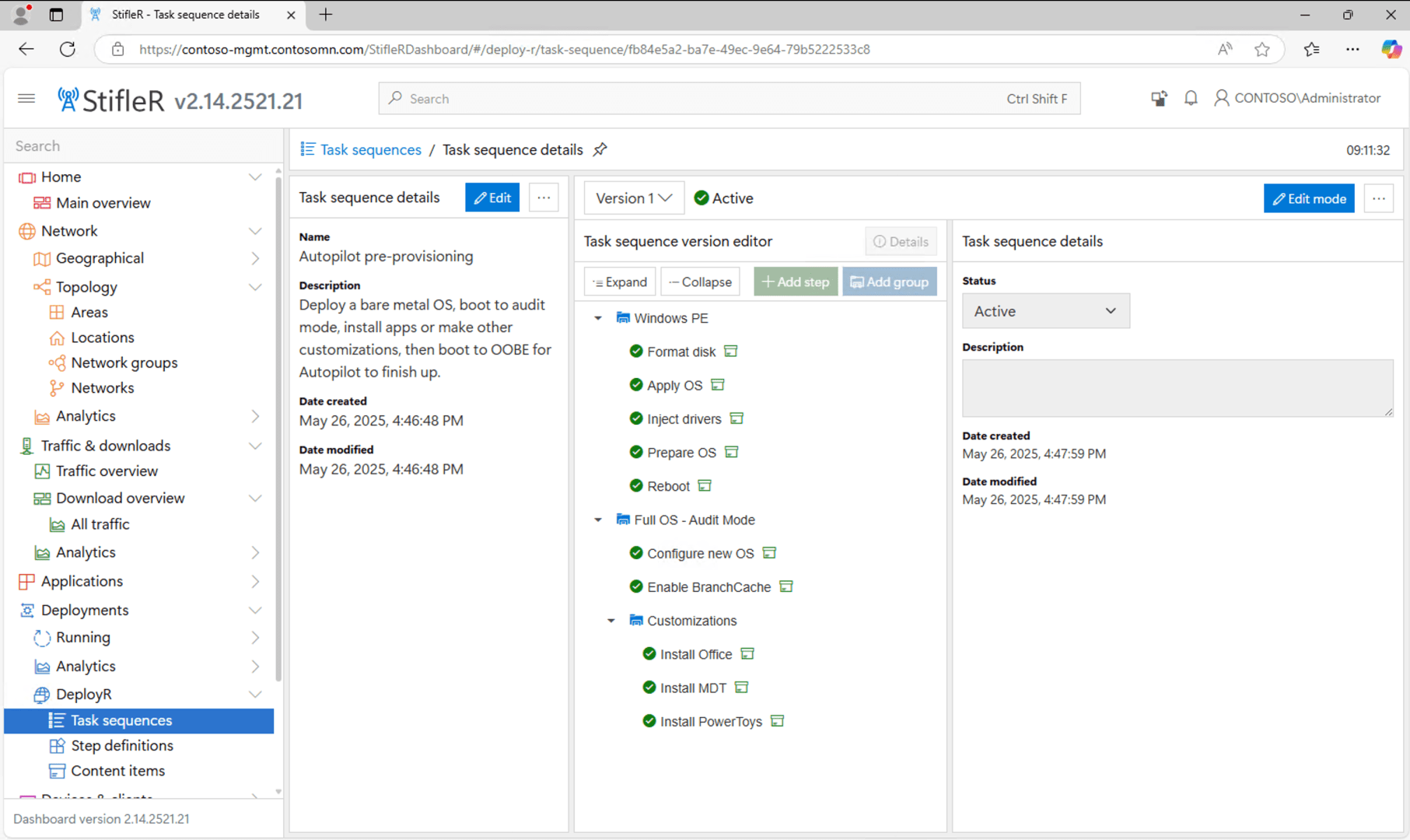The width and height of the screenshot is (1410, 840).
Task: Open the Status dropdown showing Active
Action: pyautogui.click(x=1045, y=310)
